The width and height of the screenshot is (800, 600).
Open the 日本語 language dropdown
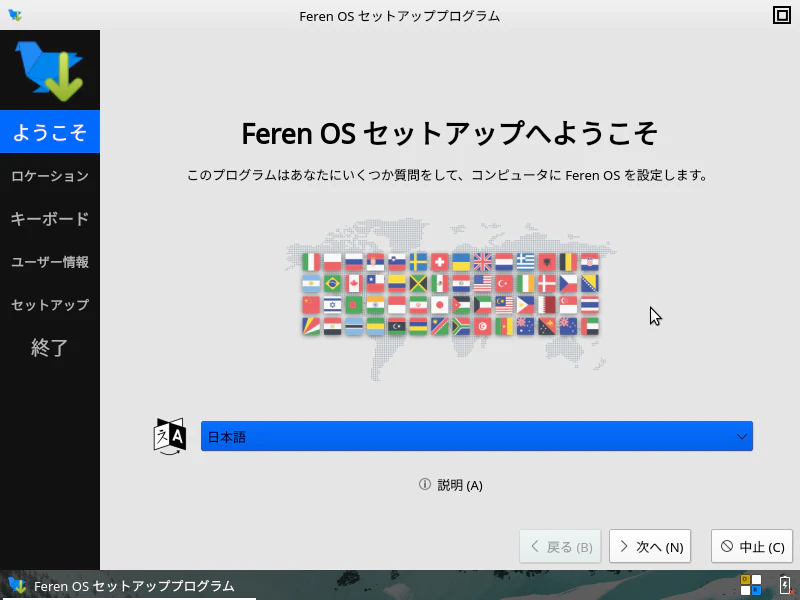pos(477,436)
